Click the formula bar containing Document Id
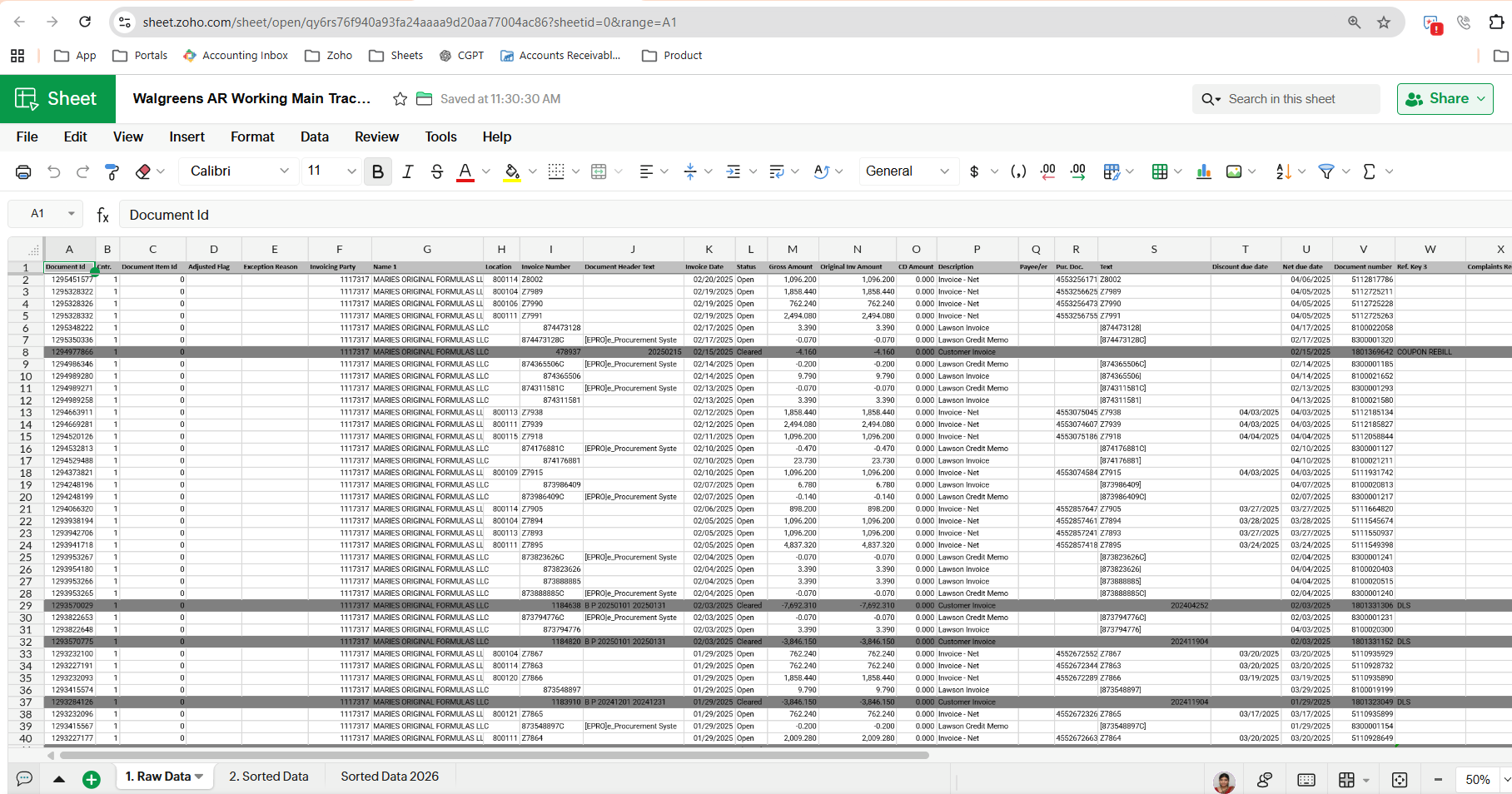 pyautogui.click(x=814, y=215)
